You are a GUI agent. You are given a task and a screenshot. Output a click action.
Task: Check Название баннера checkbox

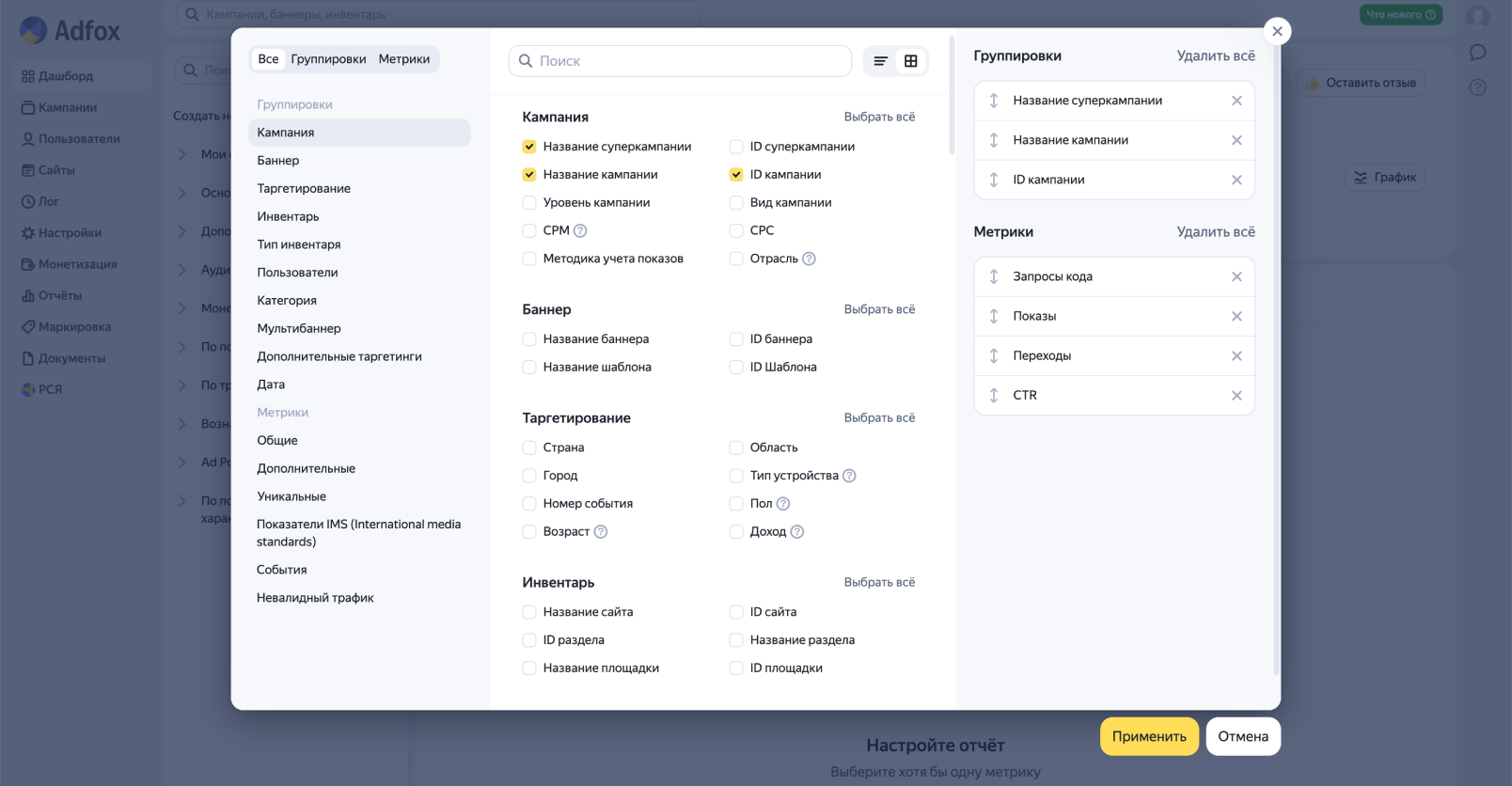(x=529, y=339)
